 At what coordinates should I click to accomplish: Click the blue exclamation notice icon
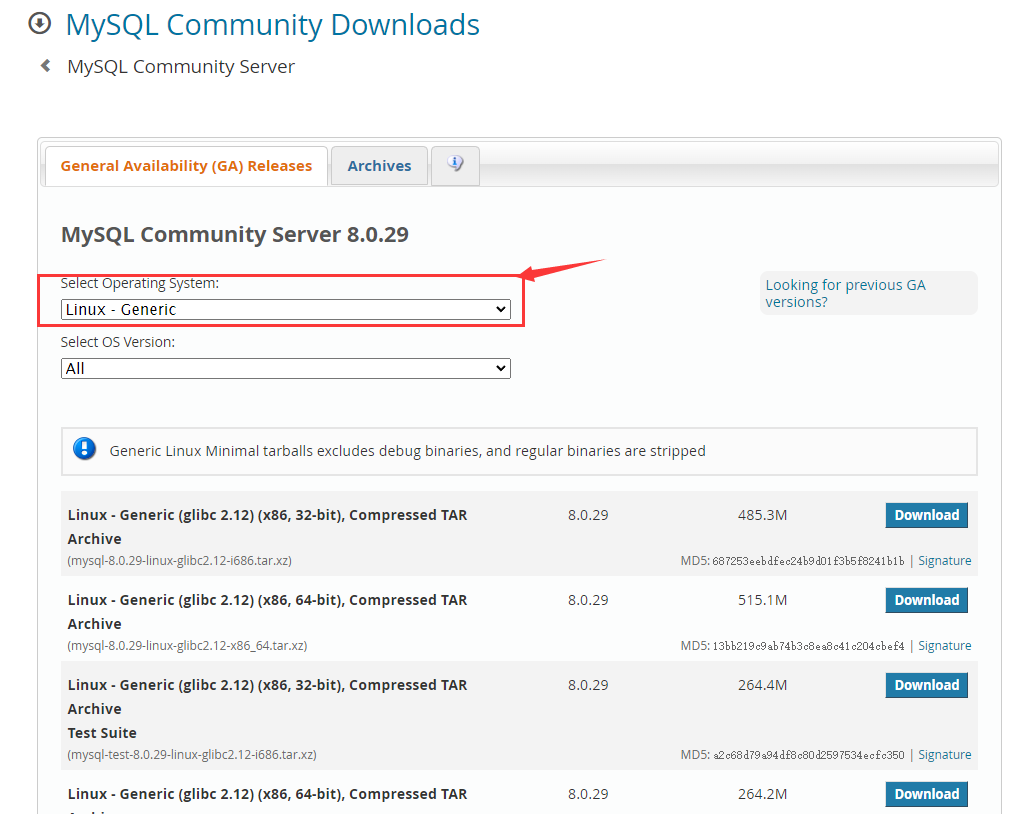click(x=84, y=449)
